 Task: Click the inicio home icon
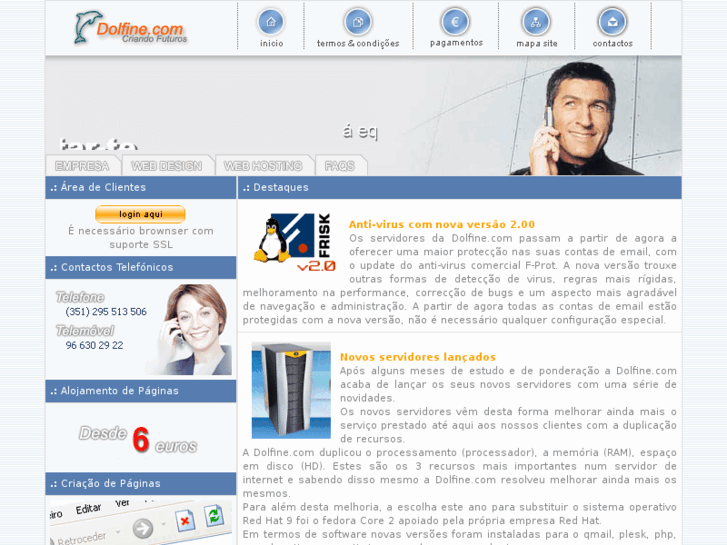click(x=271, y=22)
